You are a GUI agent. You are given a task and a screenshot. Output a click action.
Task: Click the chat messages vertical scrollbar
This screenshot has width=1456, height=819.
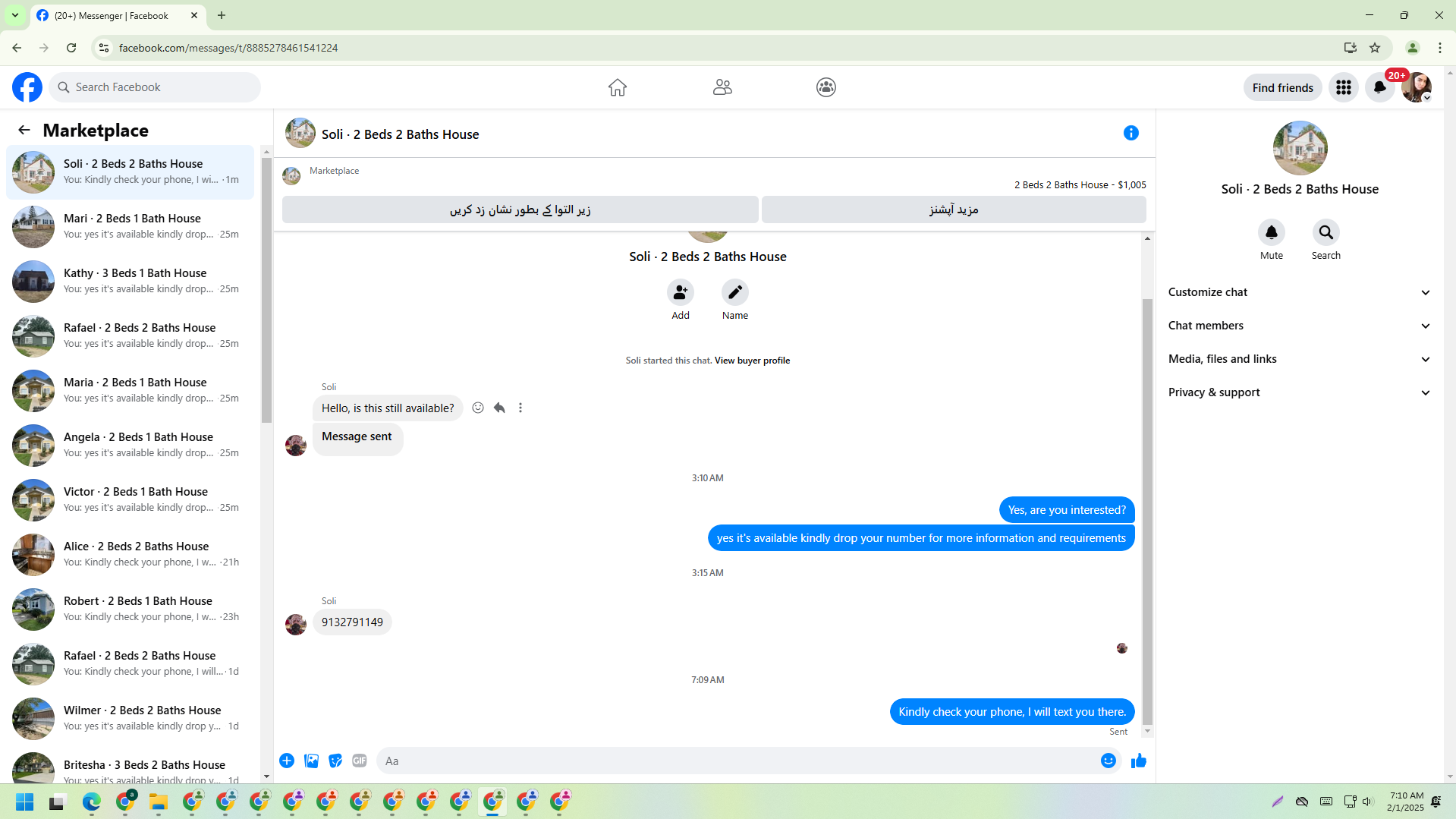[1147, 512]
